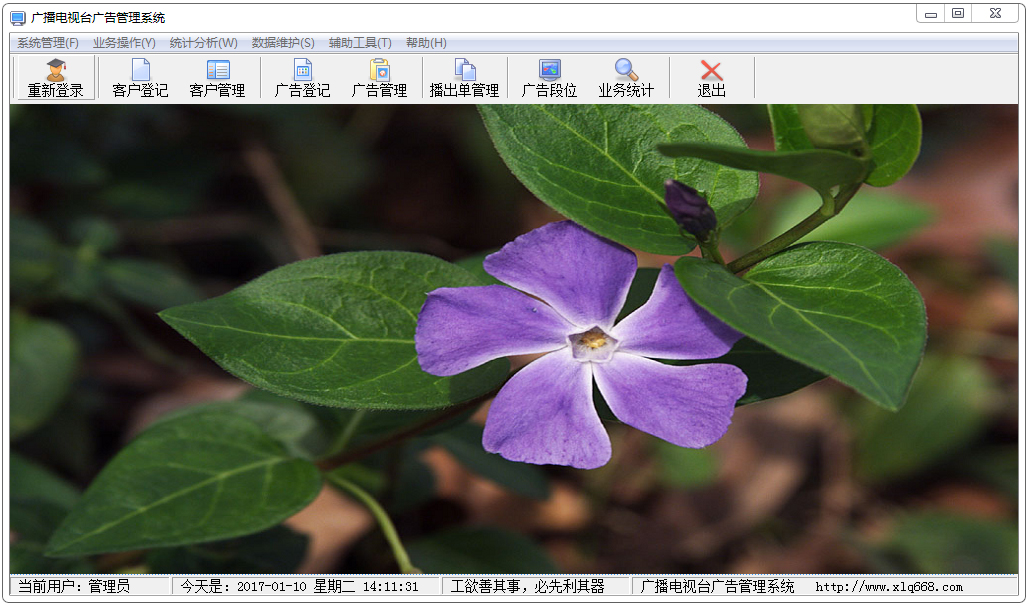
Task: Click the red X 退出 exit icon
Action: click(711, 78)
